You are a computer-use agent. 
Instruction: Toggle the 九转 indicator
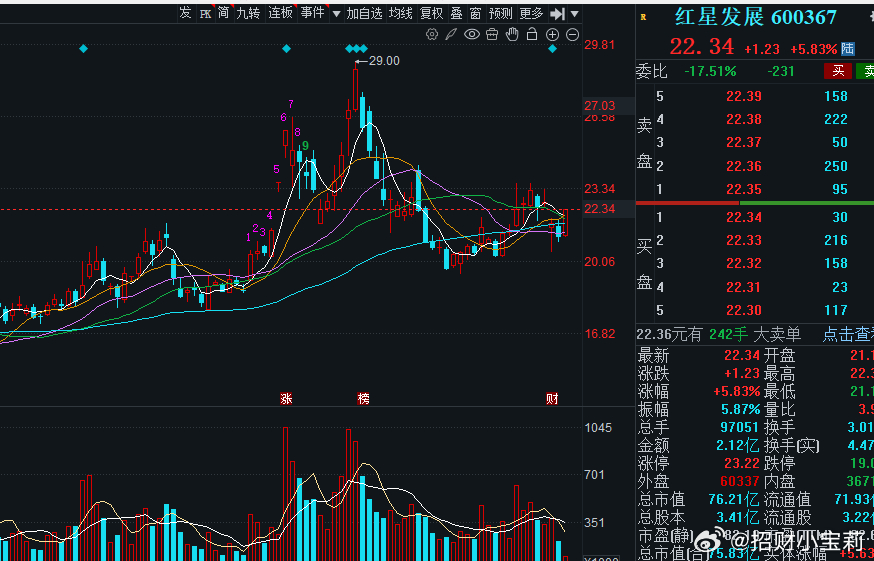pyautogui.click(x=248, y=13)
